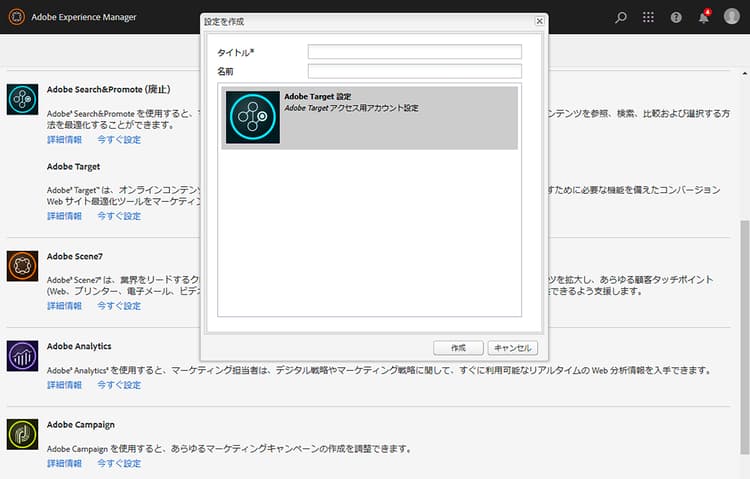Click the Adobe Target 設定 template title

tap(318, 97)
